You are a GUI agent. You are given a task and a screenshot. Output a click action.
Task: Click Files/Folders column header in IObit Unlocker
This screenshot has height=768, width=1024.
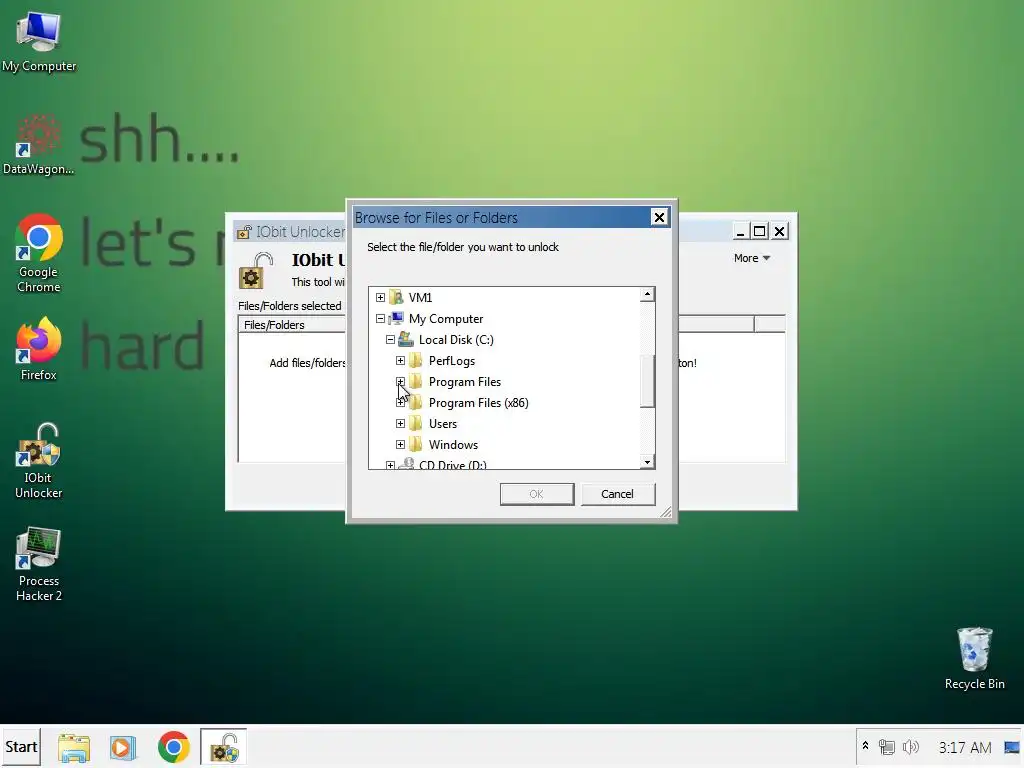291,325
